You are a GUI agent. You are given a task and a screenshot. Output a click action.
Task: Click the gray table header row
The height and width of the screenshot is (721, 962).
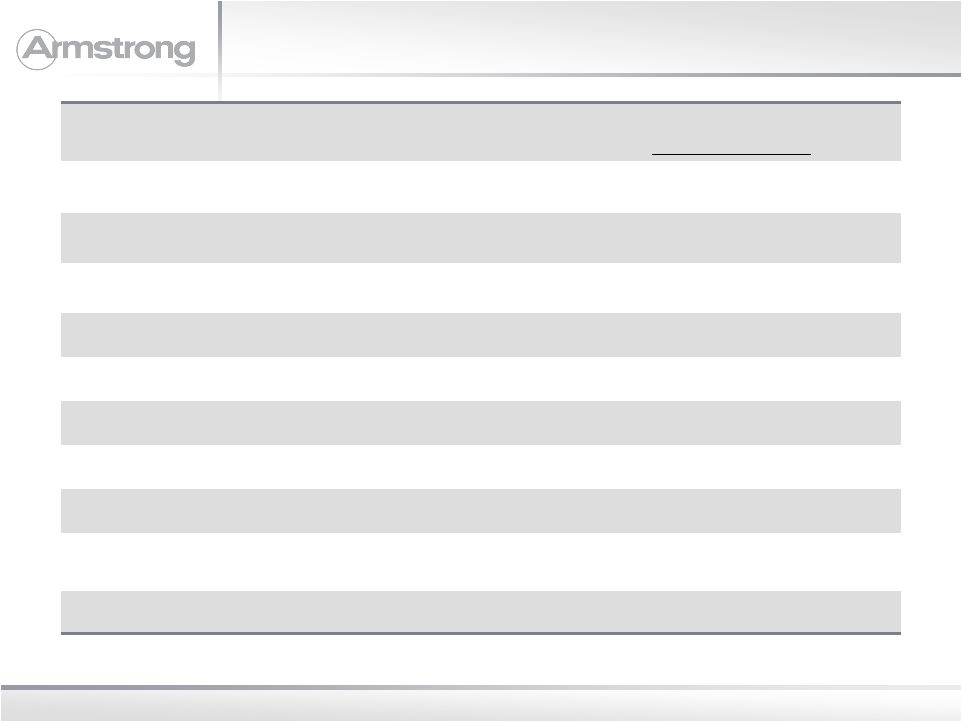coord(480,132)
